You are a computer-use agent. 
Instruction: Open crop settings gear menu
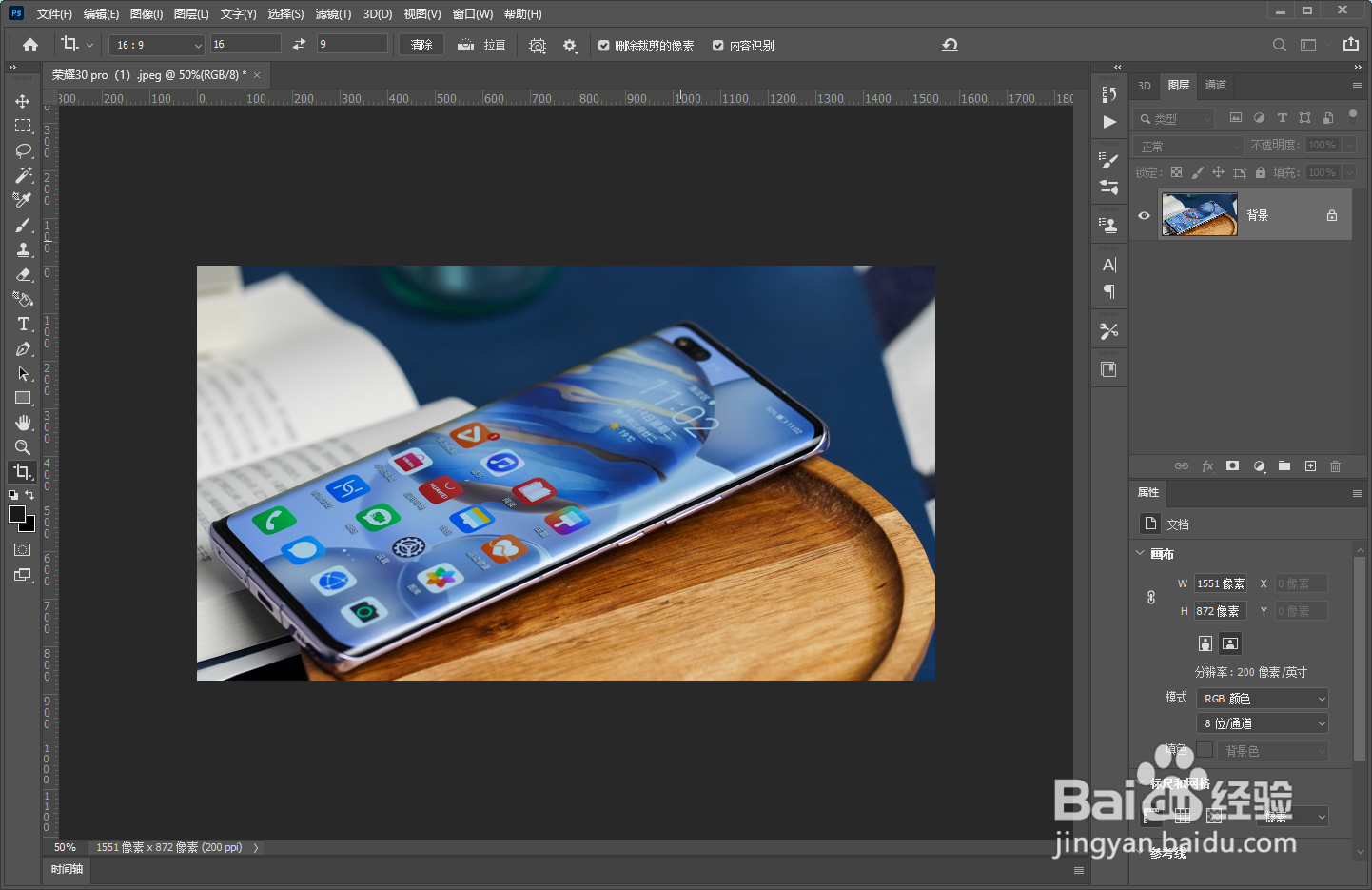click(x=570, y=46)
